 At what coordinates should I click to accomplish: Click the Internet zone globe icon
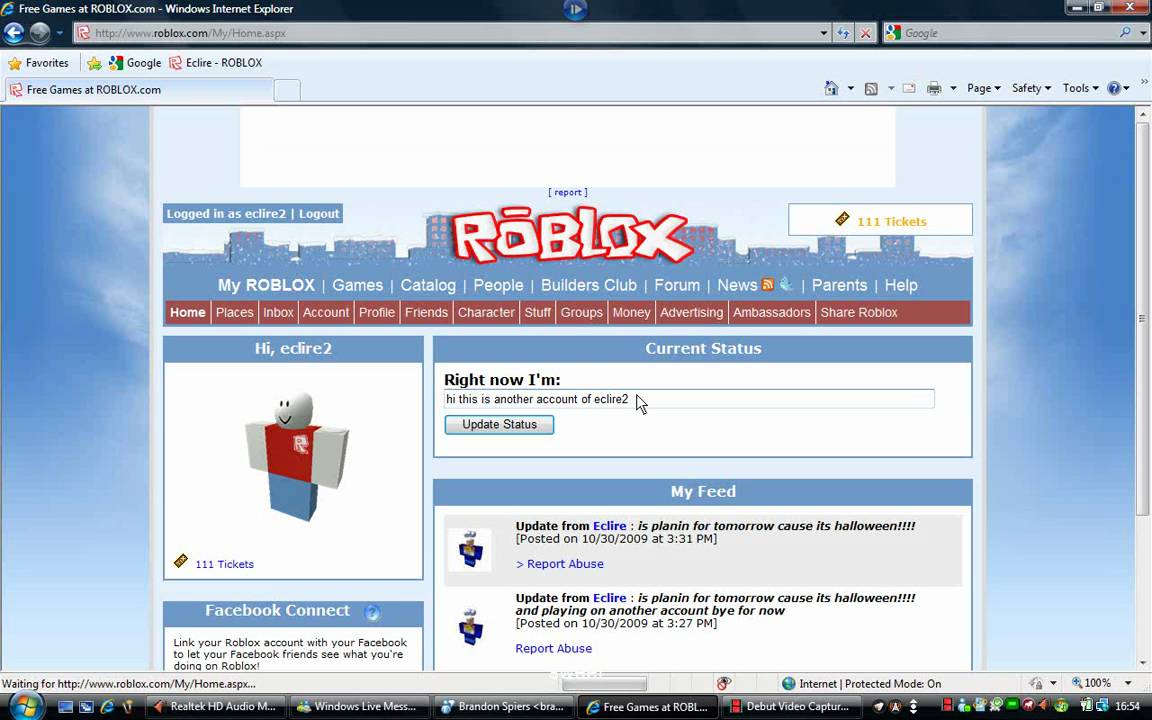click(x=788, y=683)
